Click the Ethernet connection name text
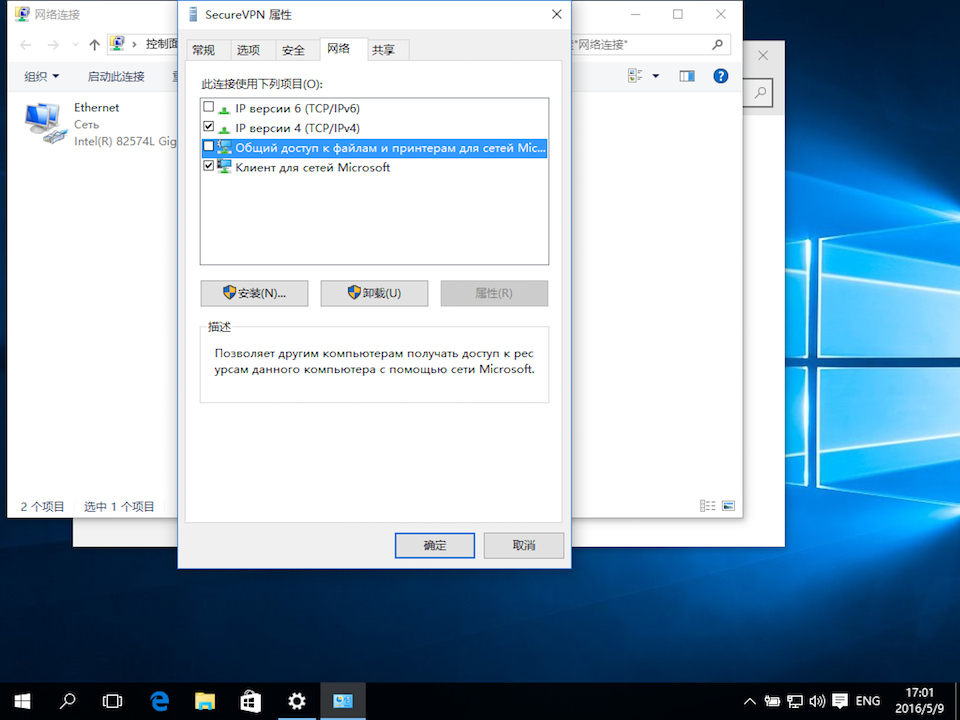The height and width of the screenshot is (720, 960). pyautogui.click(x=97, y=108)
